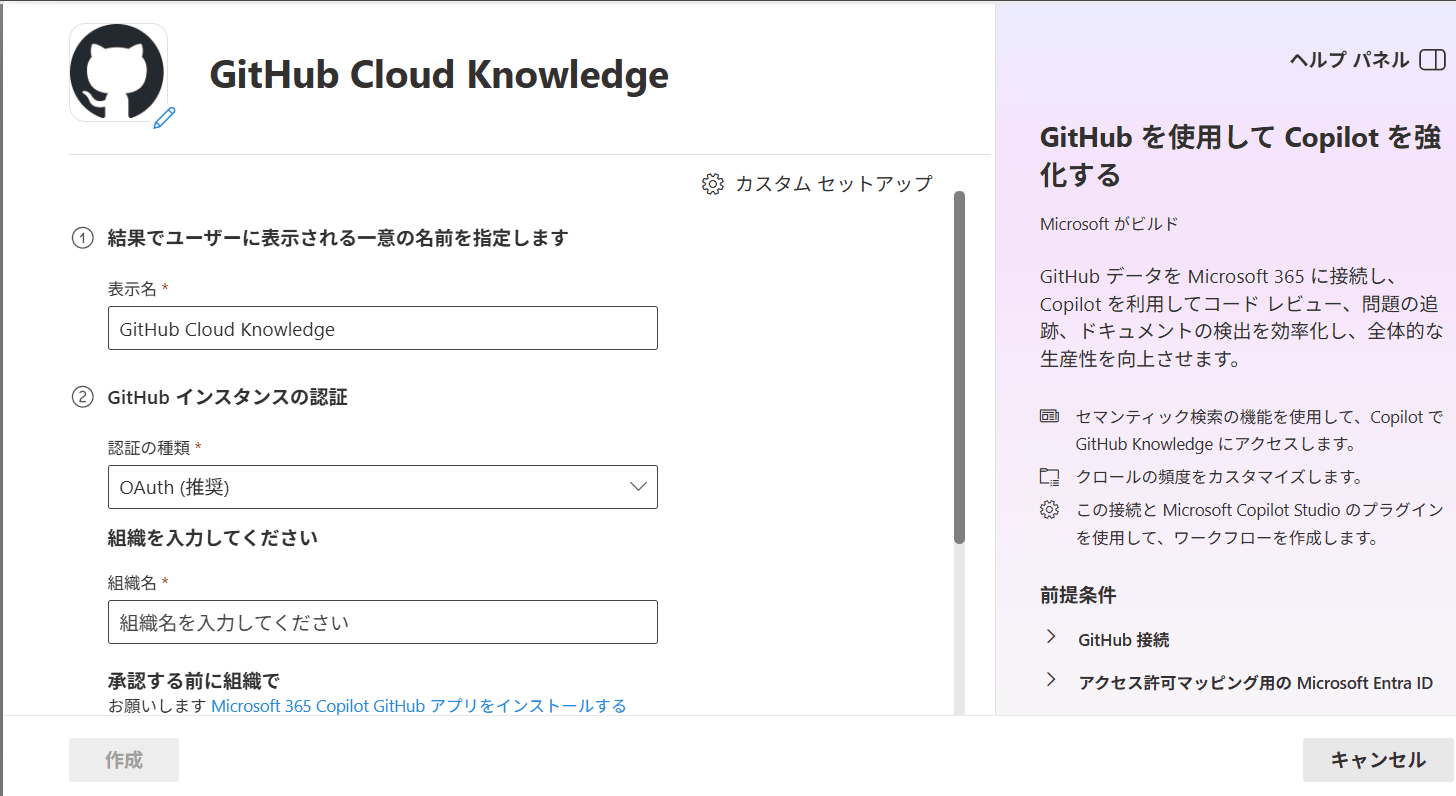
Task: Click the セマンティック検索 feature icon
Action: 1049,416
